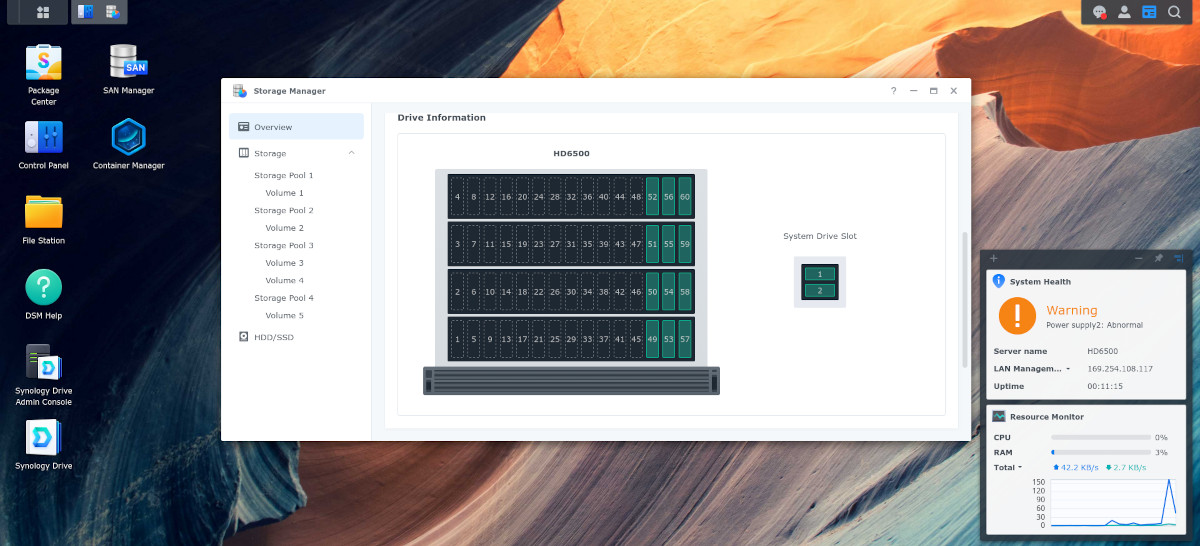
Task: Open the LAN Management dropdown arrow
Action: [x=1068, y=369]
